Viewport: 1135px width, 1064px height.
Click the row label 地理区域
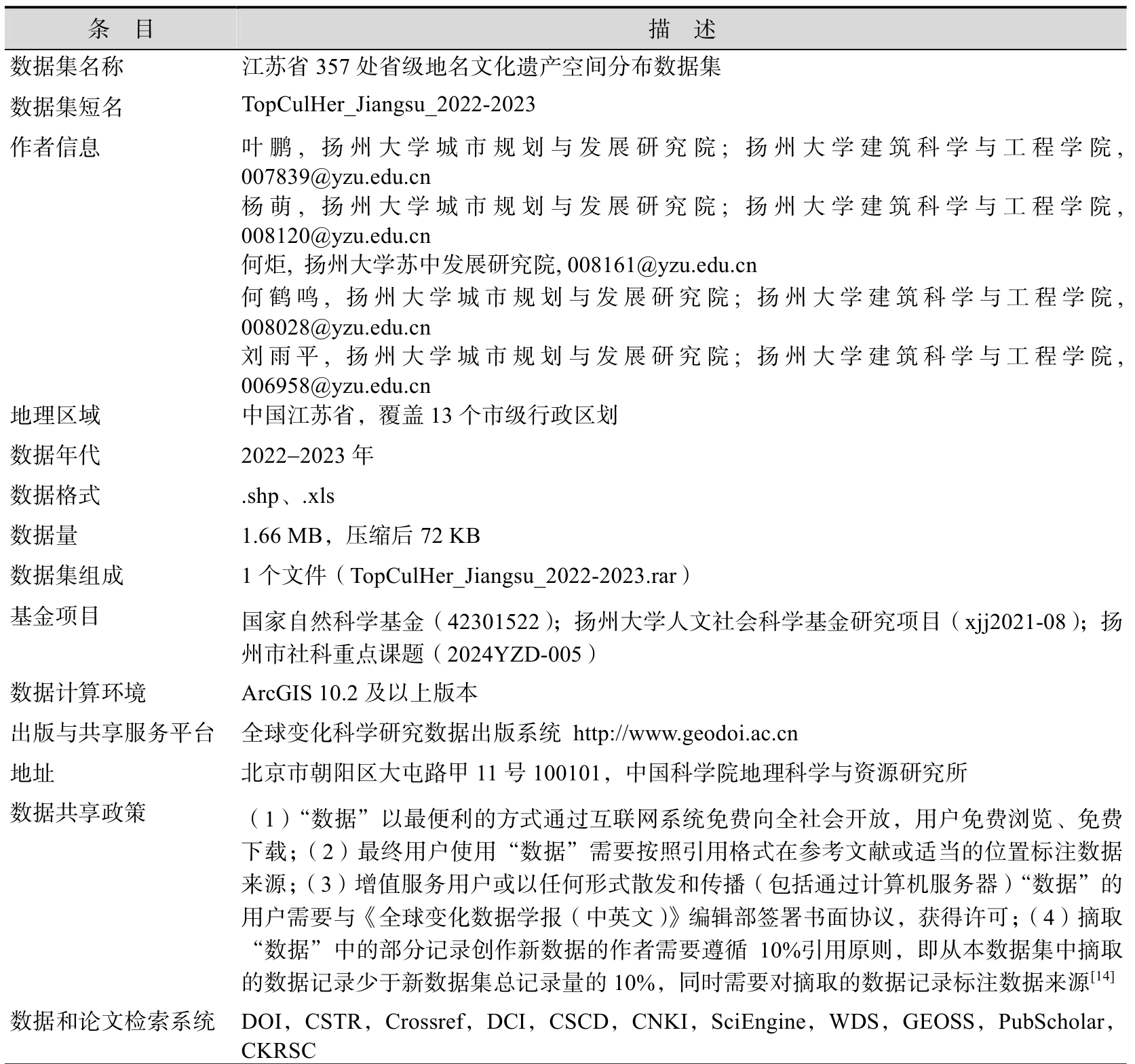coord(55,415)
